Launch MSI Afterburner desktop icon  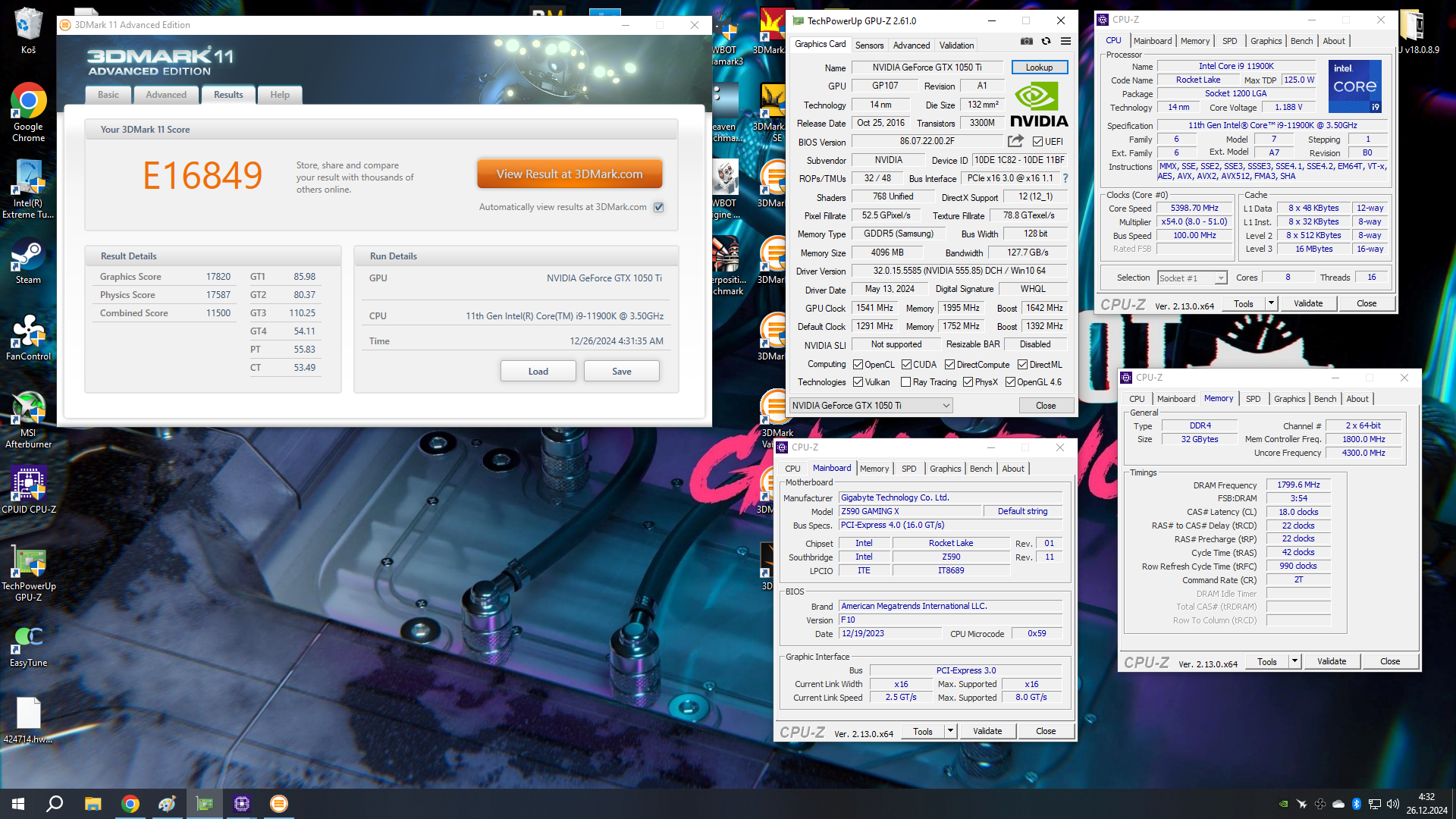[x=28, y=420]
